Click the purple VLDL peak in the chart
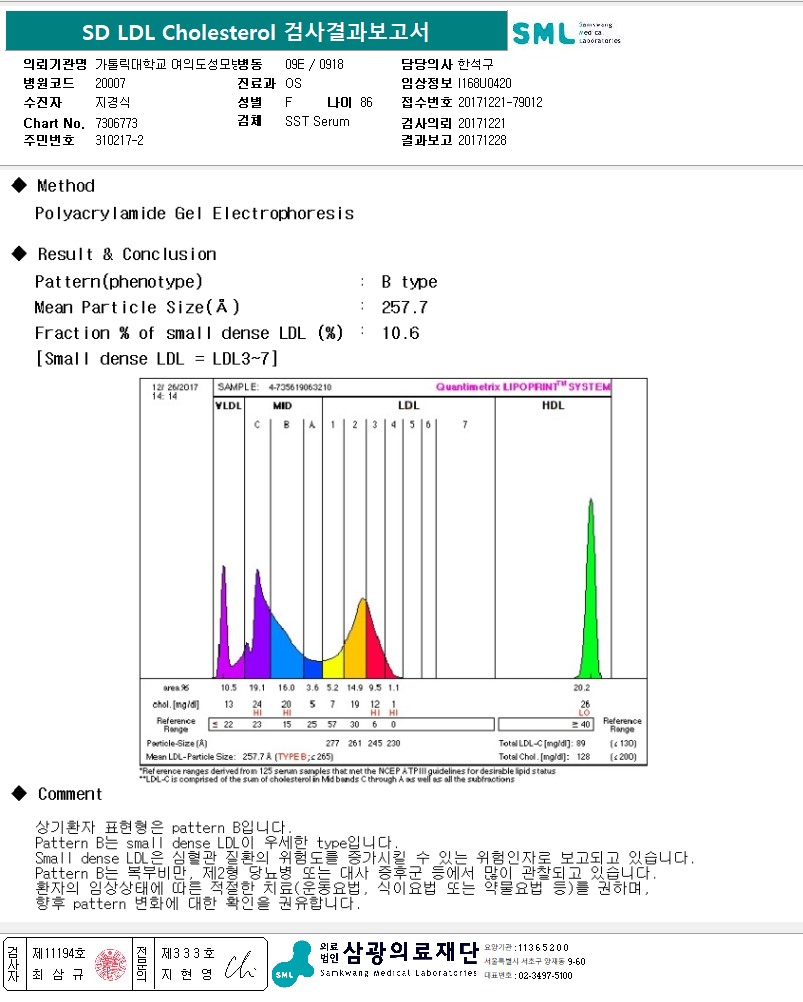This screenshot has height=1002, width=803. point(224,622)
